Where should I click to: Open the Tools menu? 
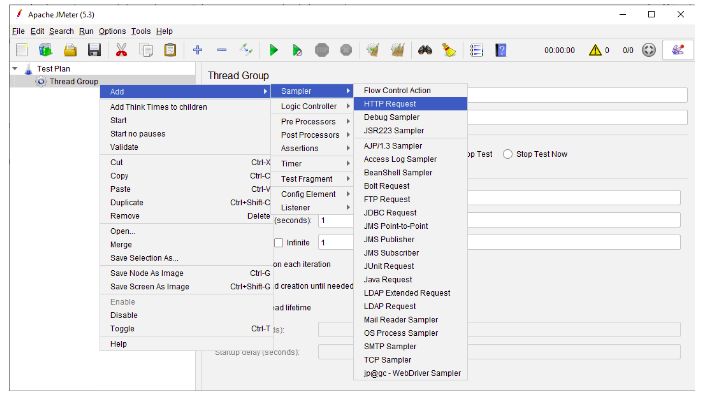pos(141,31)
